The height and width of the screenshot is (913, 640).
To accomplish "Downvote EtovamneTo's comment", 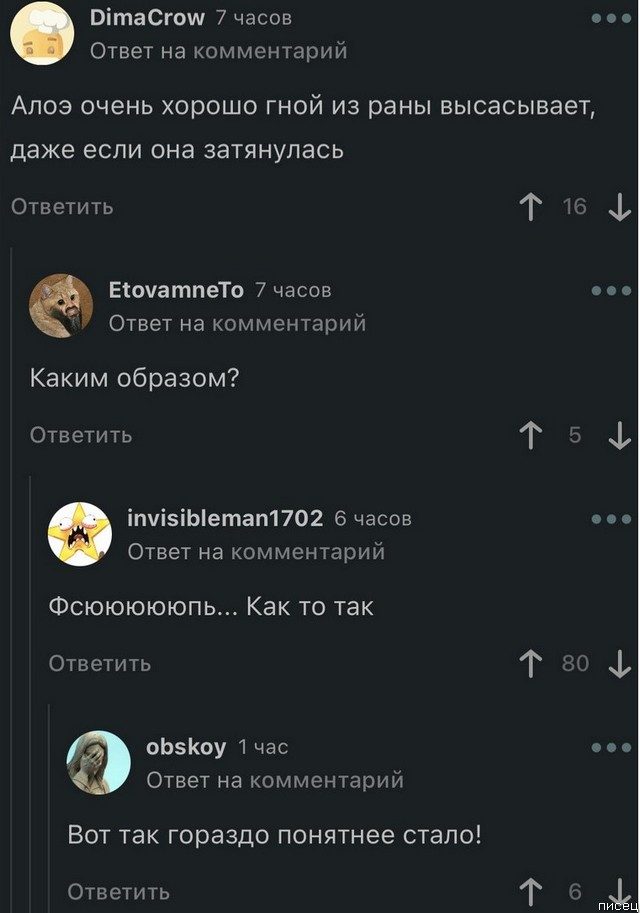I will (x=620, y=436).
